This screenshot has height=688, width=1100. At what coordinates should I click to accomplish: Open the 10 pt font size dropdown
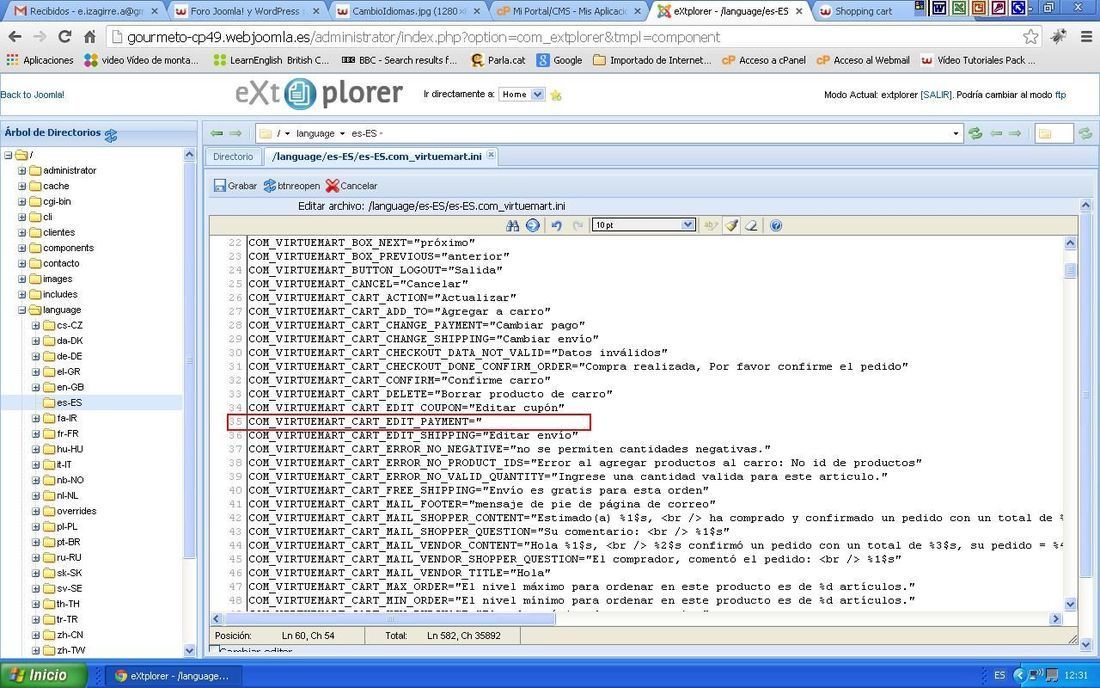[x=643, y=225]
